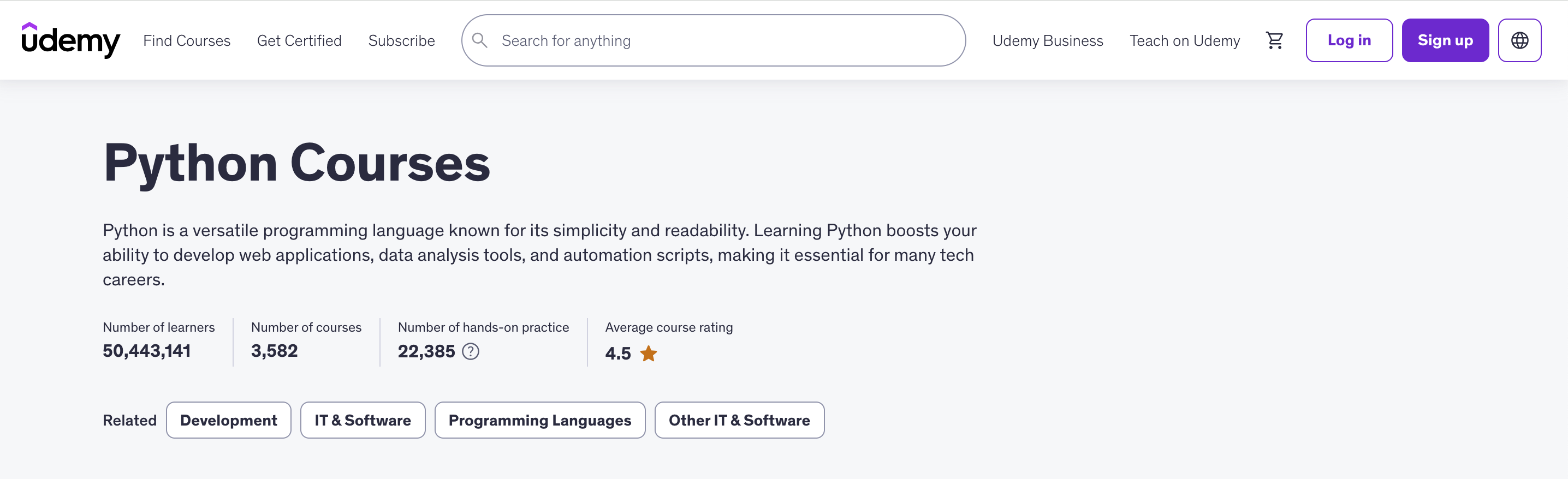Click the Udemy logo

(70, 40)
